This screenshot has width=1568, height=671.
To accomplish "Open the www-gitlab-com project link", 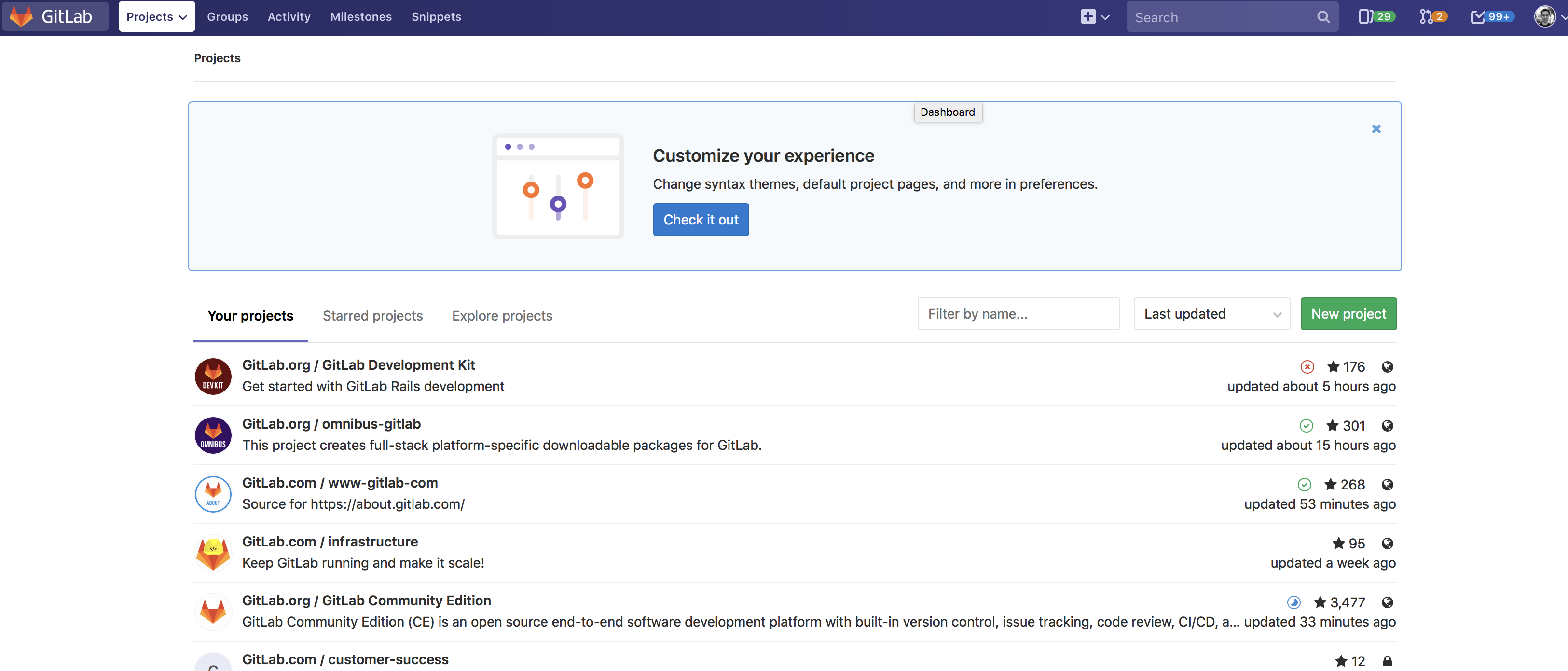I will coord(340,483).
